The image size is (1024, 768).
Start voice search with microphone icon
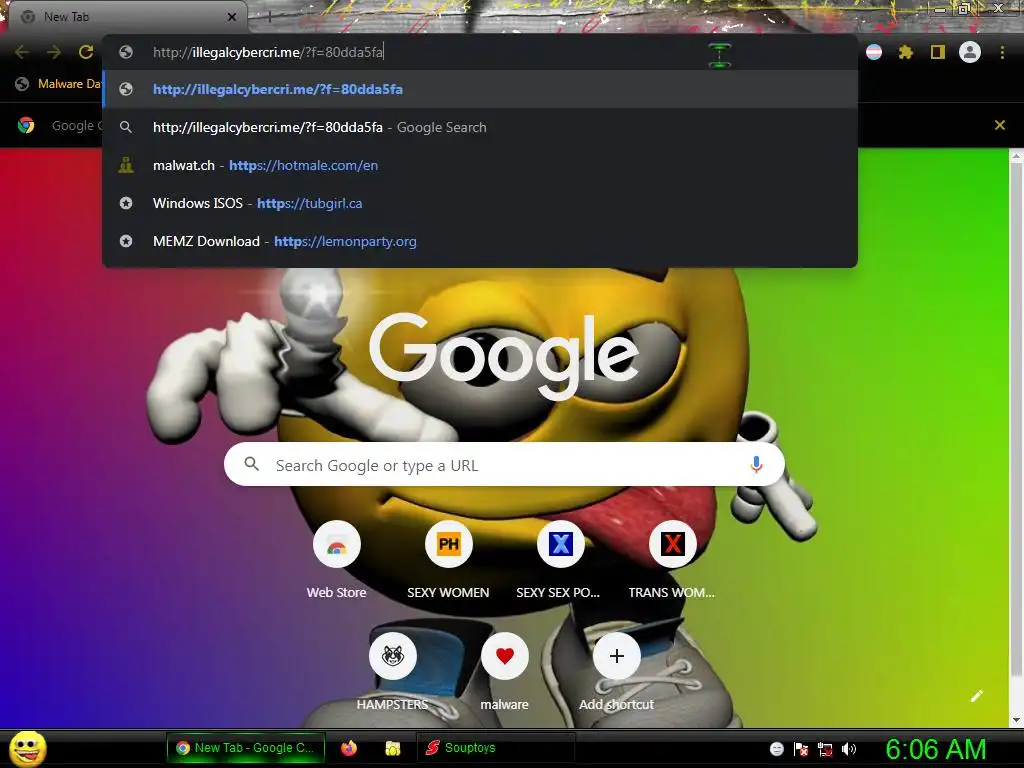(756, 464)
